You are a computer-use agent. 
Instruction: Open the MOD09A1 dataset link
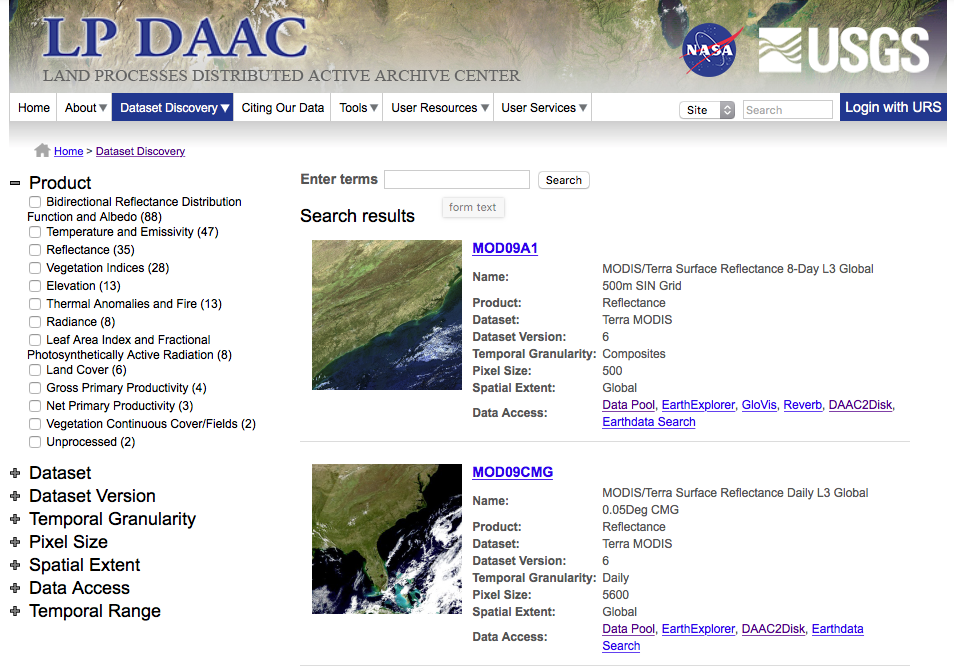click(504, 248)
